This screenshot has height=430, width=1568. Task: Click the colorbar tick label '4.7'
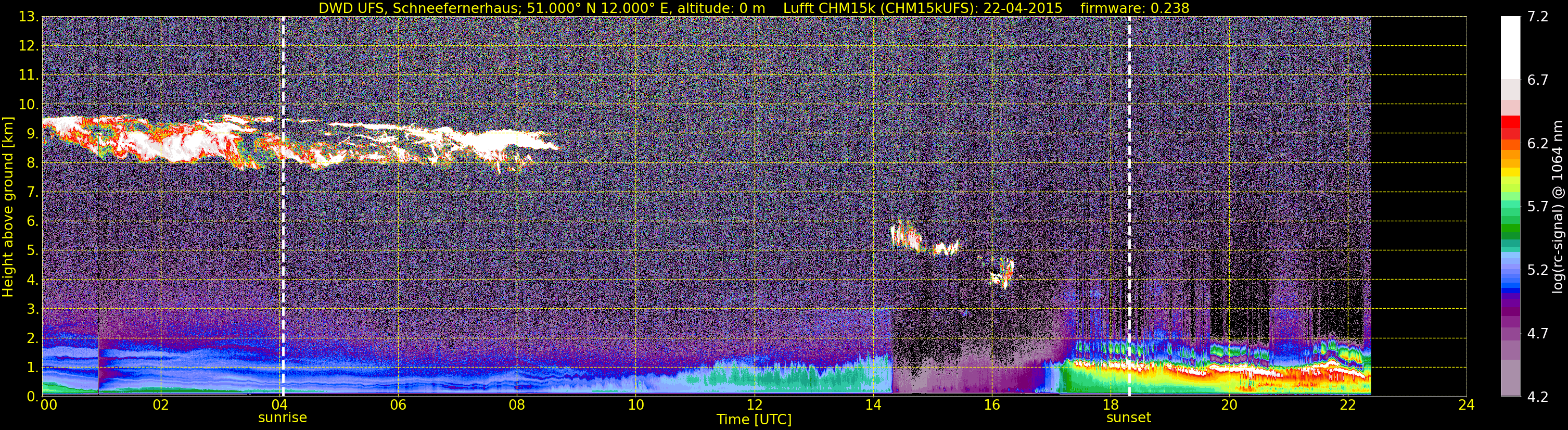(x=1538, y=334)
